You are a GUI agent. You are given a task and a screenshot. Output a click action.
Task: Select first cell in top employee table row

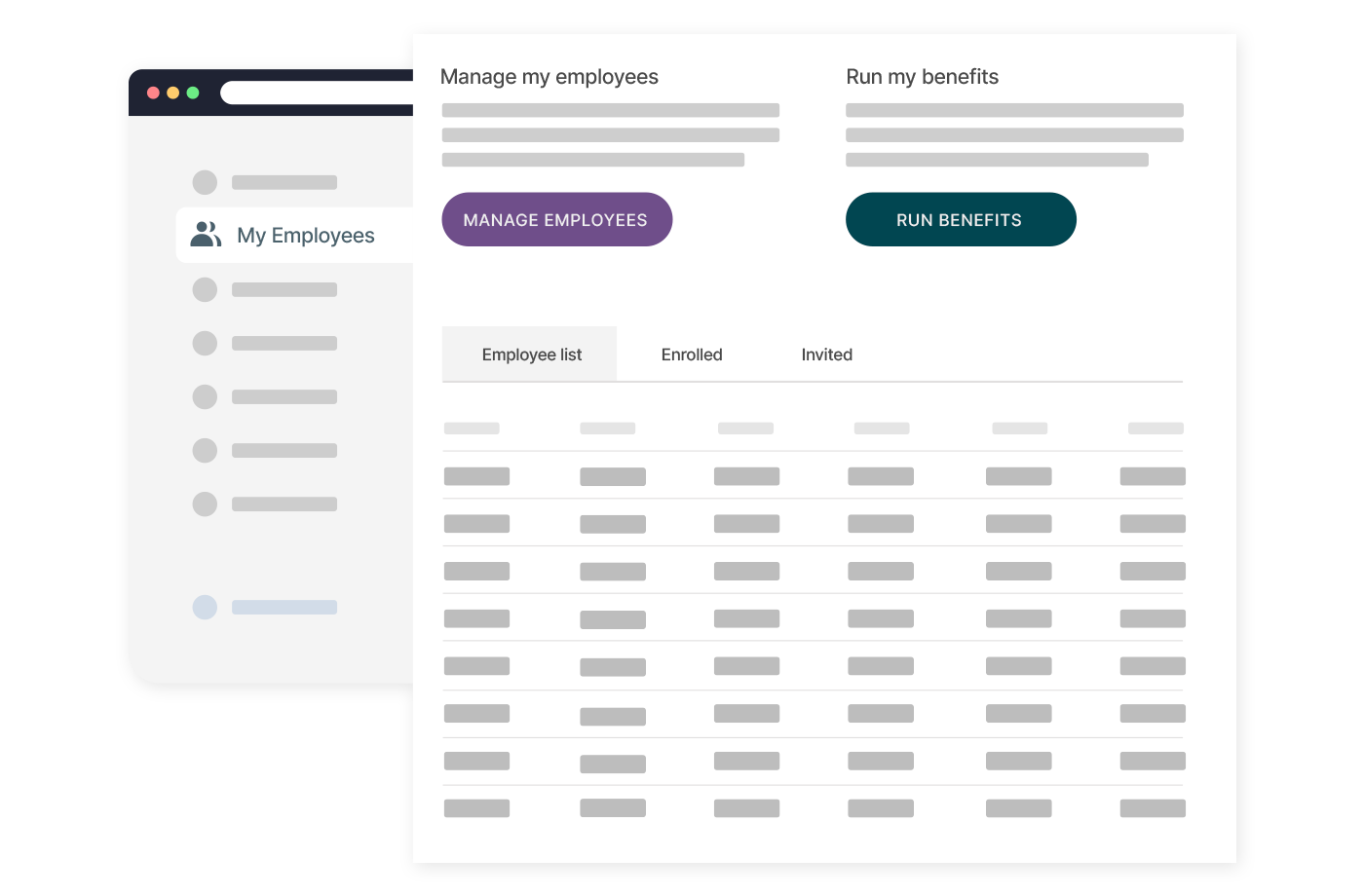(x=476, y=476)
